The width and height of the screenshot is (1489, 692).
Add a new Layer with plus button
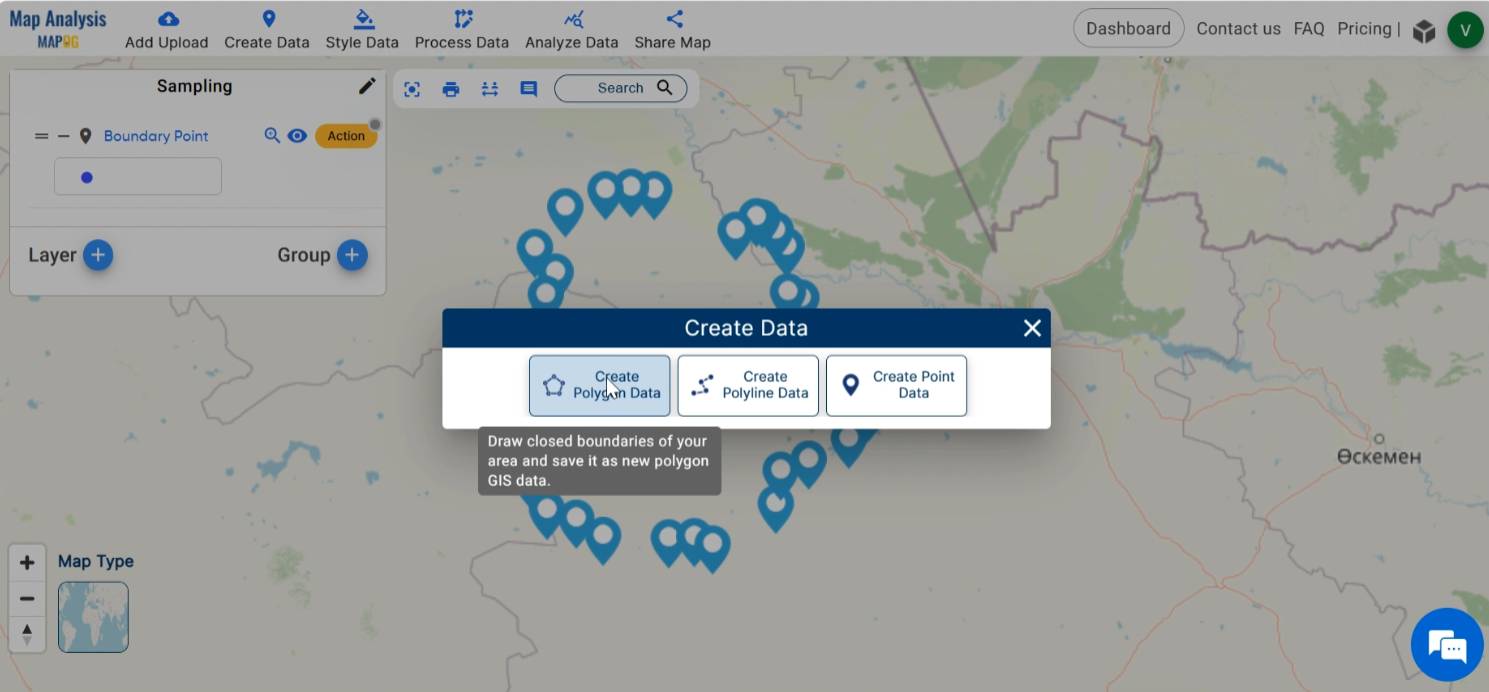coord(97,255)
